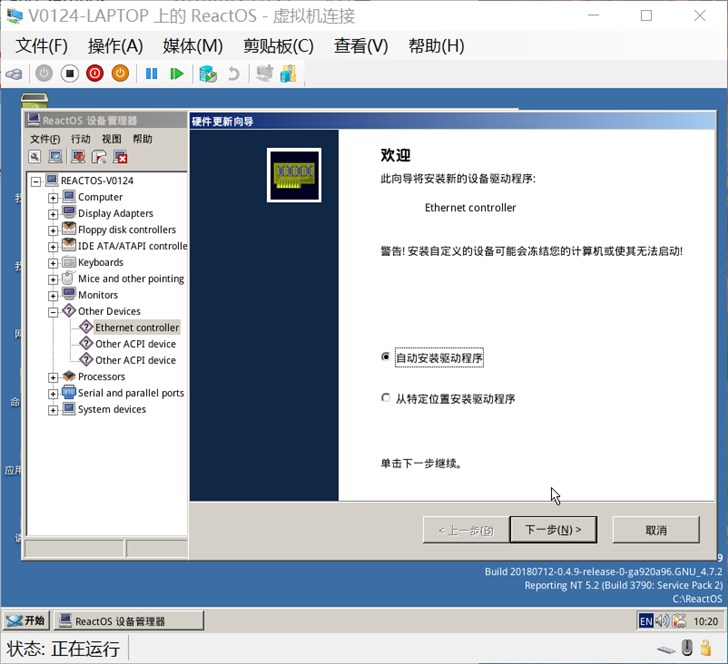Click the mouse status icon in status bar
The width and height of the screenshot is (728, 664).
pos(687,648)
